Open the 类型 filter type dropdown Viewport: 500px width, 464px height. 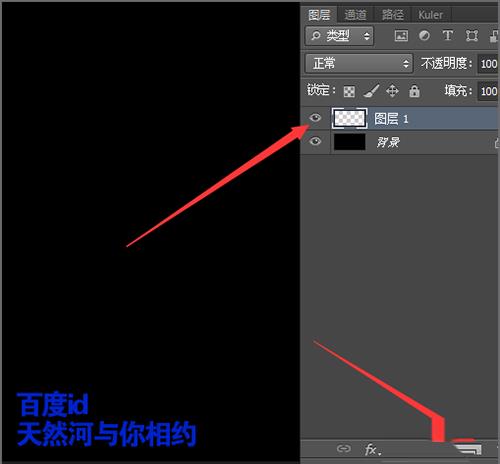pos(339,36)
